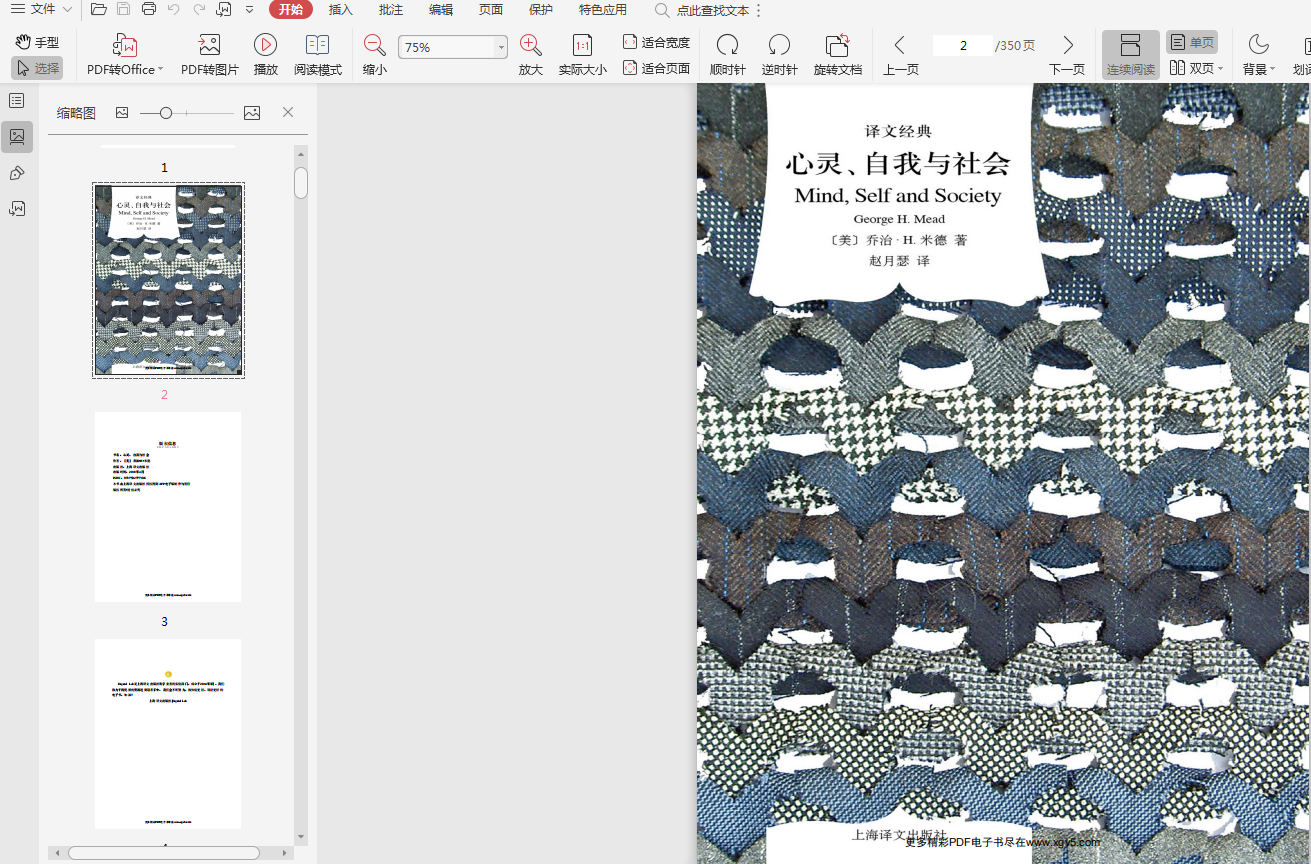This screenshot has height=864, width=1311.
Task: Open the 插入 ribbon tab
Action: point(341,10)
